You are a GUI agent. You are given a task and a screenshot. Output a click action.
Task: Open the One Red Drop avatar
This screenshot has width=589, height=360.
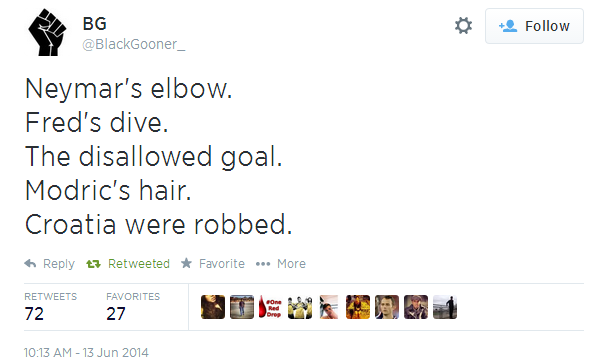pyautogui.click(x=270, y=307)
